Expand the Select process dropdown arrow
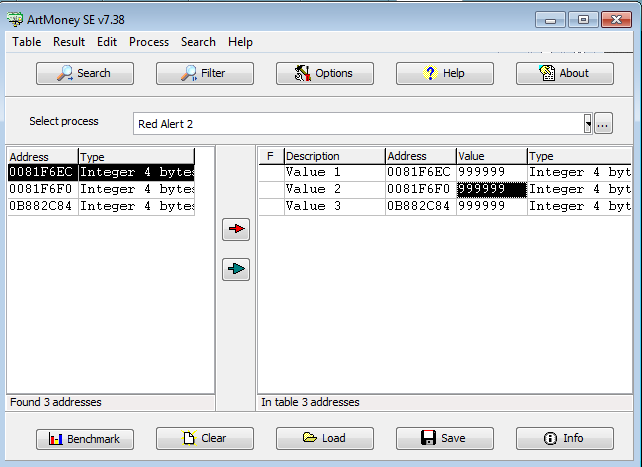Screen dimensions: 642x467 588,123
